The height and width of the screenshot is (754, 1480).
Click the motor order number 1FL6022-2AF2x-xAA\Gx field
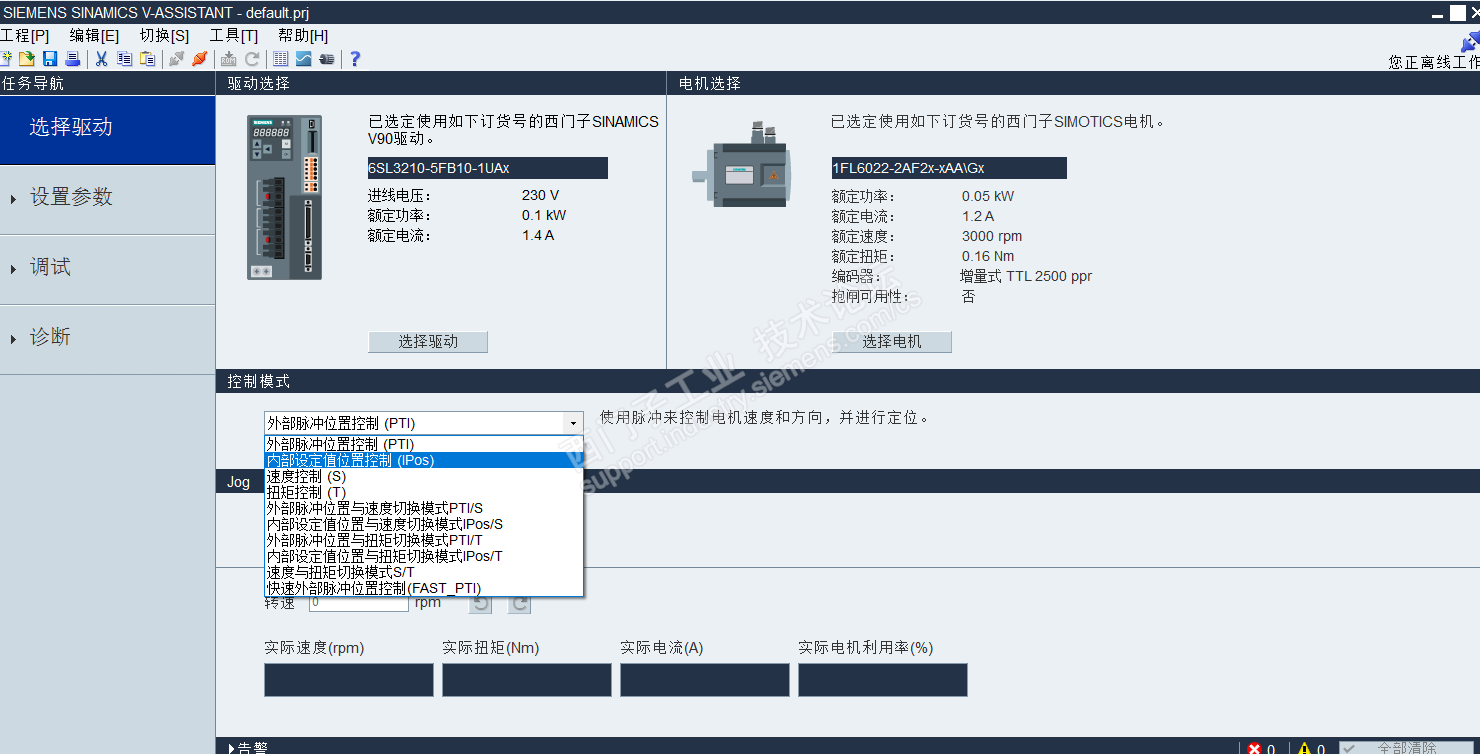click(948, 168)
